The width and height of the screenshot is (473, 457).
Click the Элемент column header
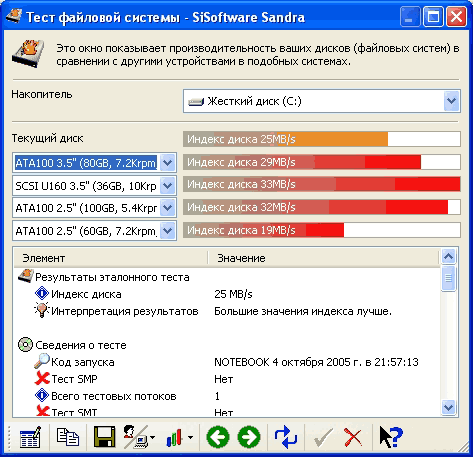click(111, 258)
